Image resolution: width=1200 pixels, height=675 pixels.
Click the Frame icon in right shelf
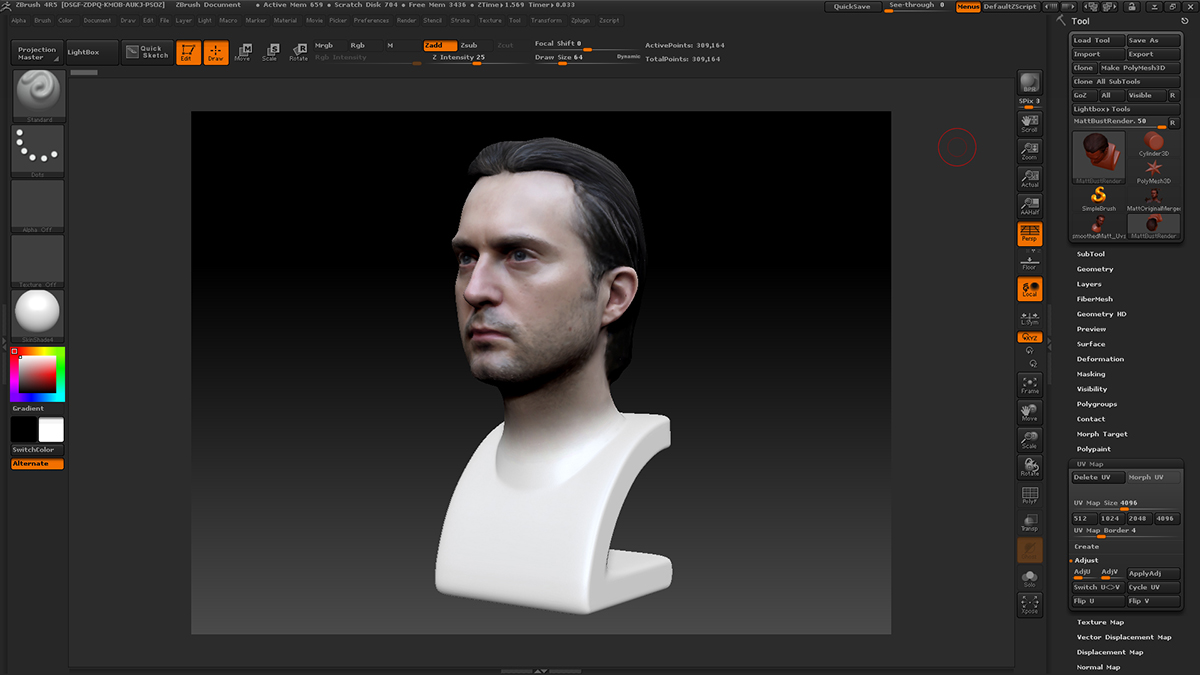click(1029, 385)
